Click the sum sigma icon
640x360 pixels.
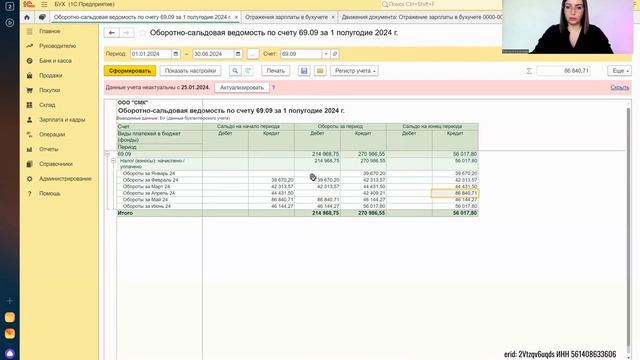point(529,71)
